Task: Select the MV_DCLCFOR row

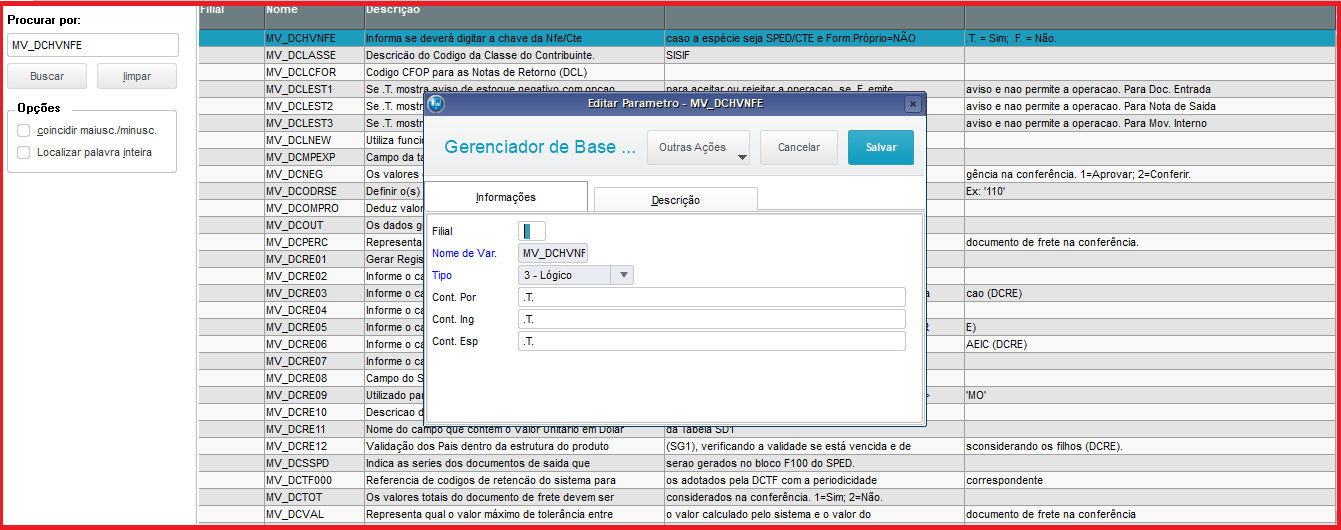Action: 766,72
